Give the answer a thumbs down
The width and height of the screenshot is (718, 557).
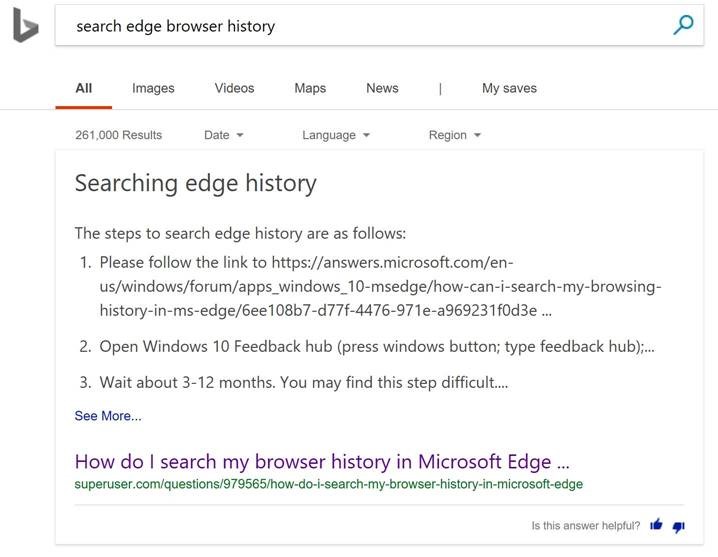[x=679, y=527]
